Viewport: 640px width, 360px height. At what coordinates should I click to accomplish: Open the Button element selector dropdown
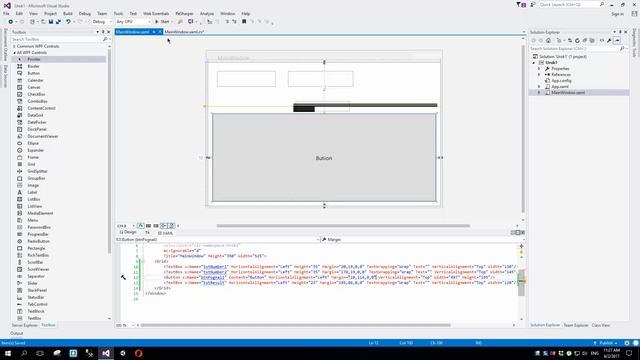pos(218,240)
